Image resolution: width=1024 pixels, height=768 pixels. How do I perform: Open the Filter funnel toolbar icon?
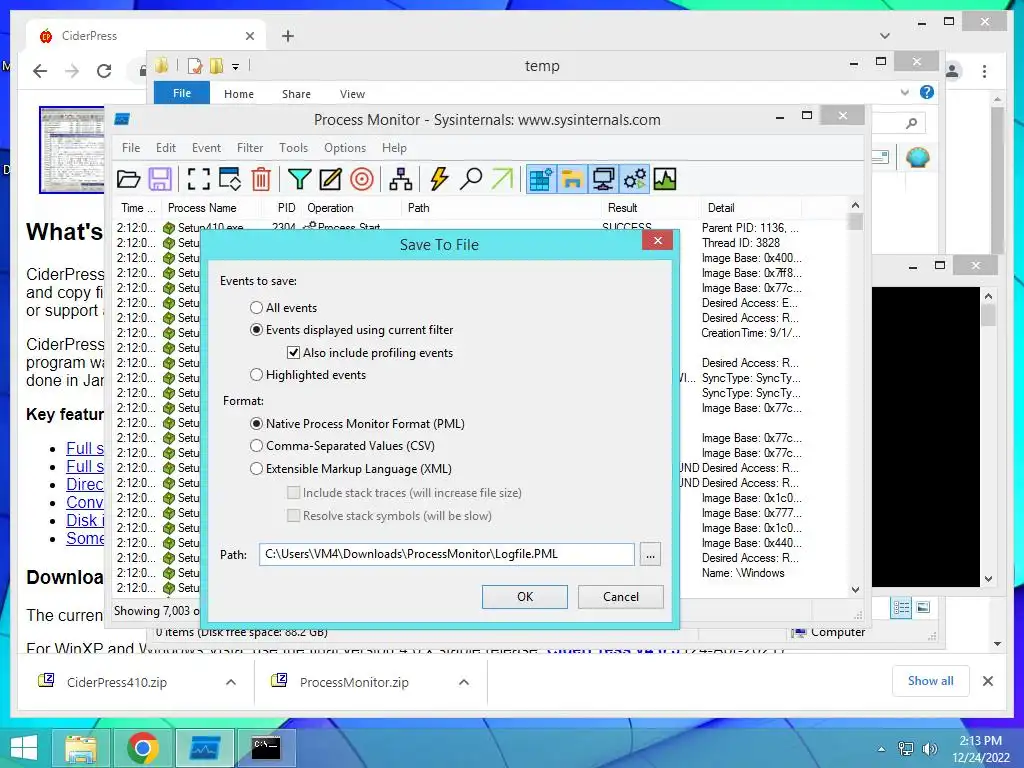coord(299,179)
